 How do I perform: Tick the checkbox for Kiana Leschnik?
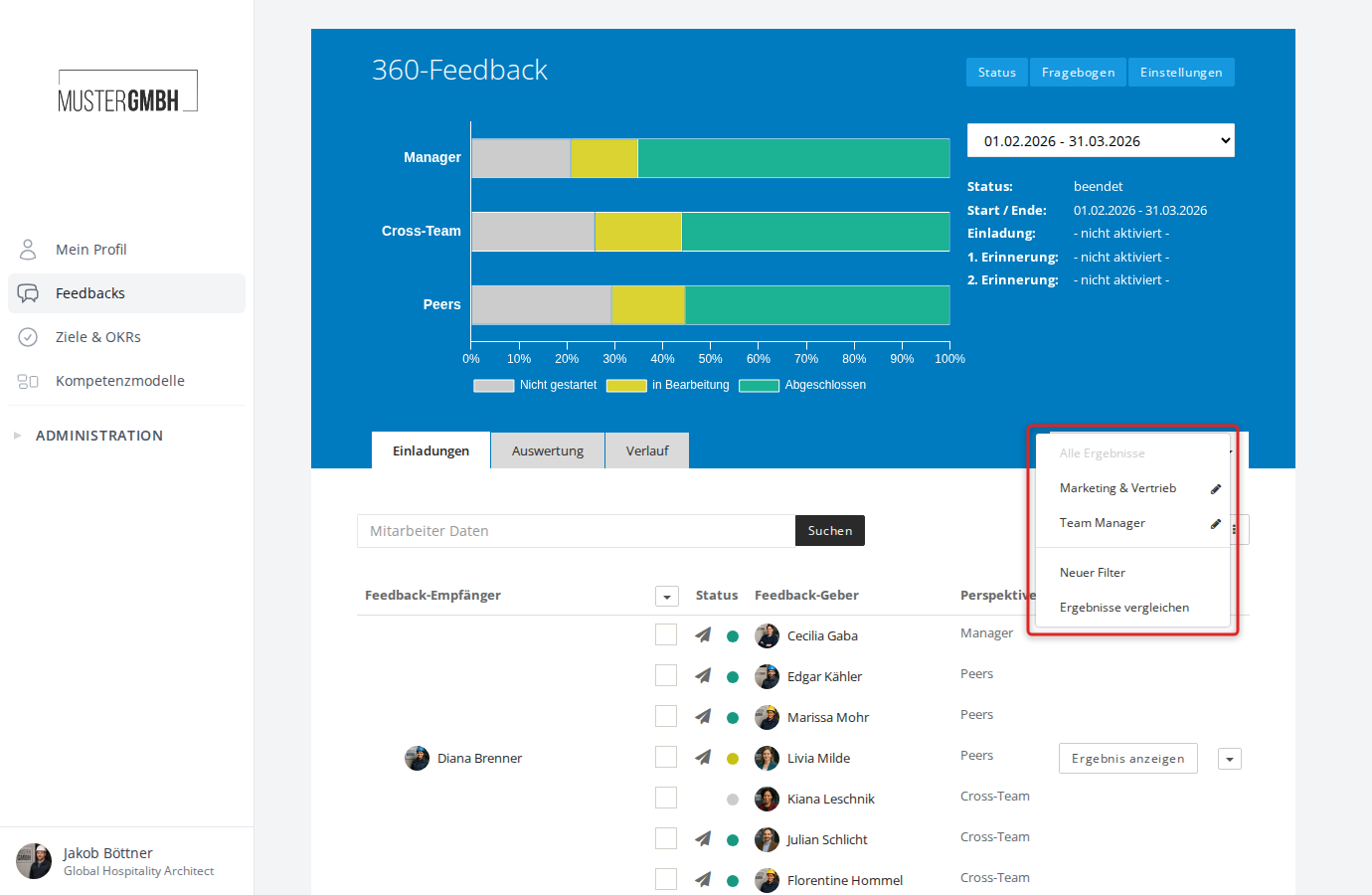666,798
